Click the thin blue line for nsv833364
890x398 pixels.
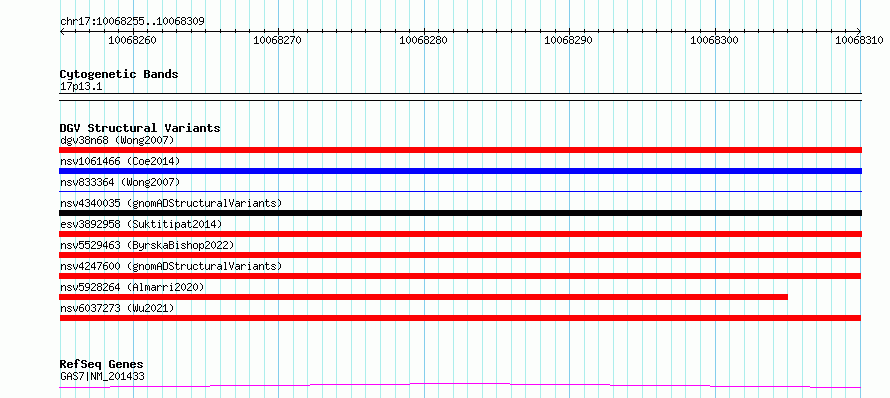pyautogui.click(x=460, y=191)
